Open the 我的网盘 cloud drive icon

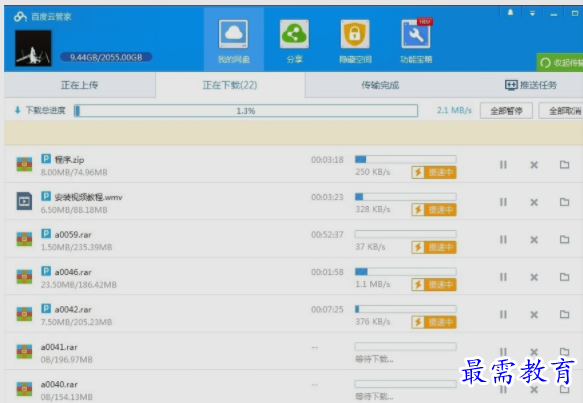[x=233, y=34]
